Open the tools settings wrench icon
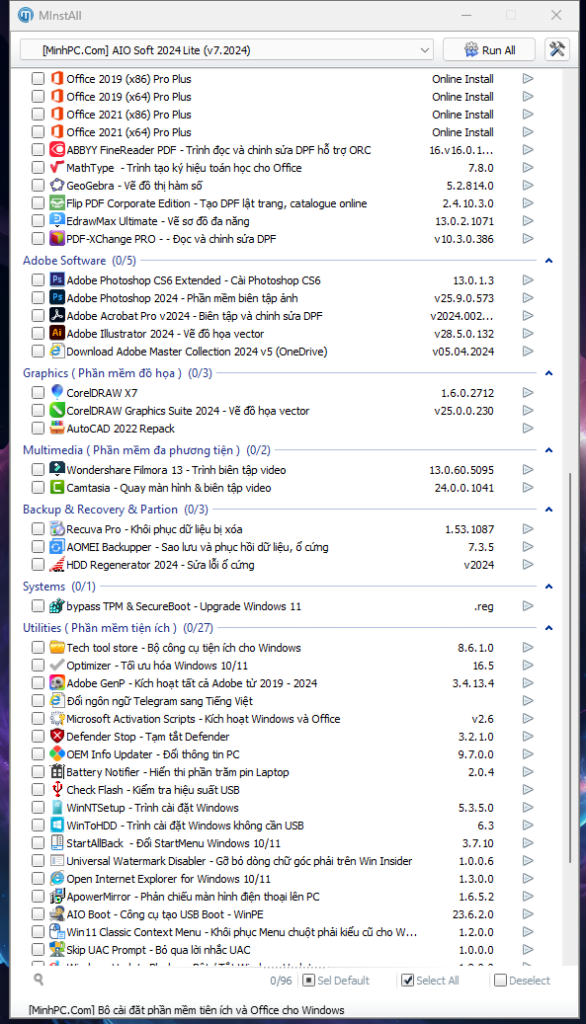 (x=557, y=50)
